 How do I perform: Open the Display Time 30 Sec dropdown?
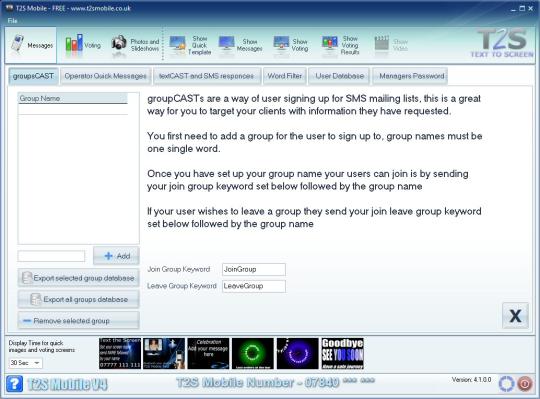(25, 363)
